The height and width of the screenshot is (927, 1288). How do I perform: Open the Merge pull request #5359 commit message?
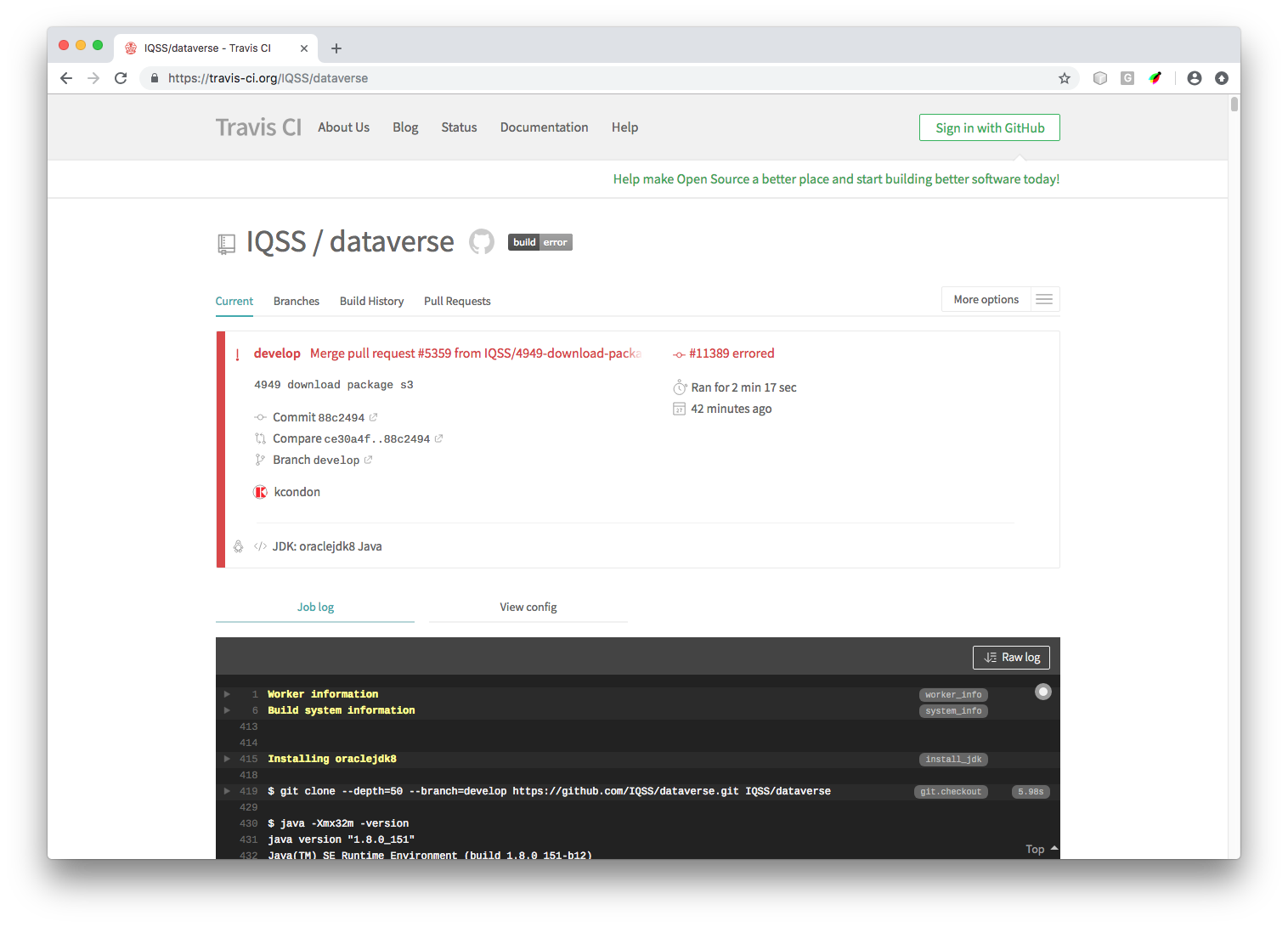coord(476,353)
